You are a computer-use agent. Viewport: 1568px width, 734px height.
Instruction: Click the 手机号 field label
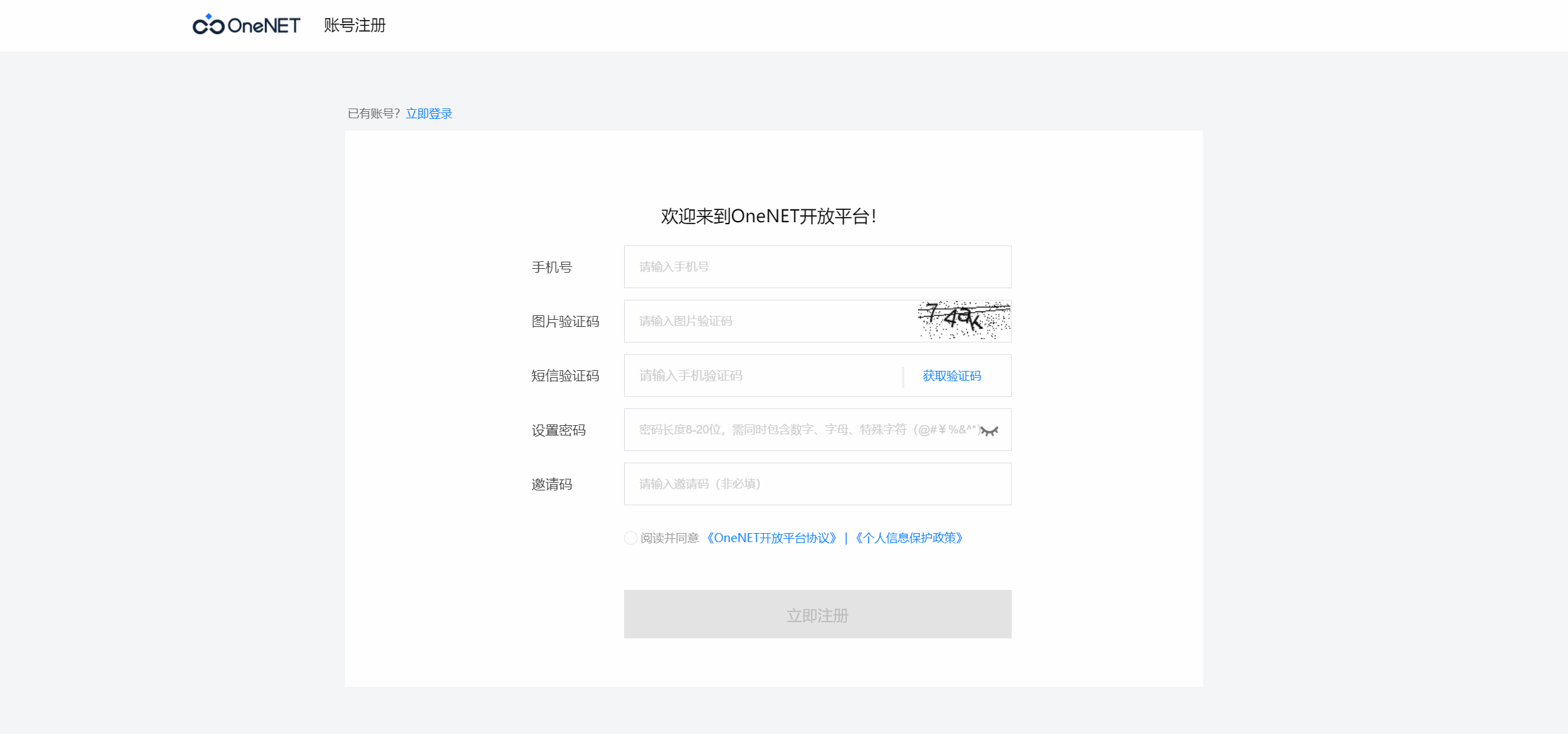(552, 267)
